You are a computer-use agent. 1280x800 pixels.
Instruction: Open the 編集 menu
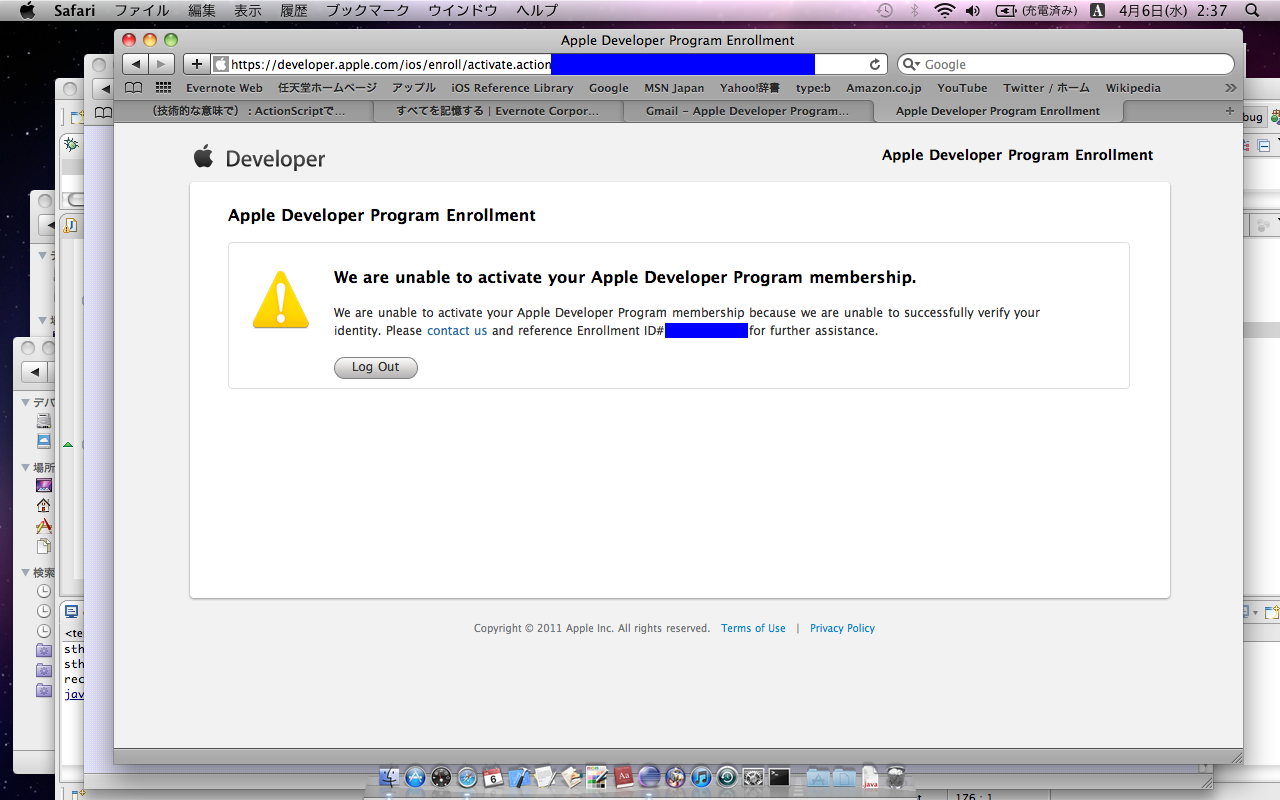(202, 10)
